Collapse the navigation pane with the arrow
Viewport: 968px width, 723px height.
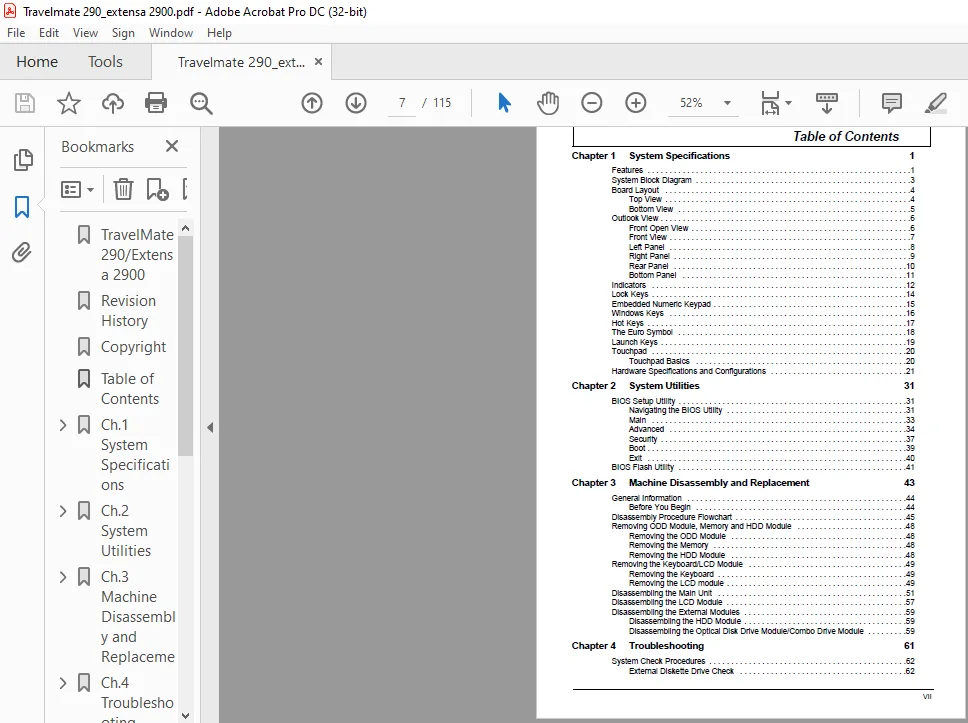(210, 427)
